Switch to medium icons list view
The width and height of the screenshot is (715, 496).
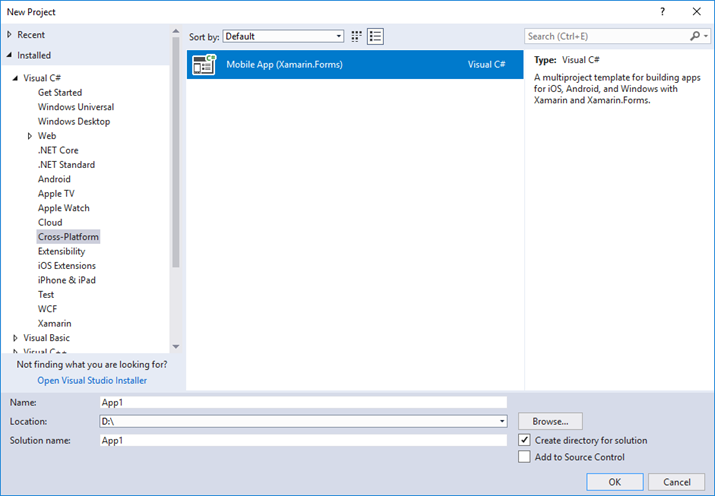(x=376, y=36)
